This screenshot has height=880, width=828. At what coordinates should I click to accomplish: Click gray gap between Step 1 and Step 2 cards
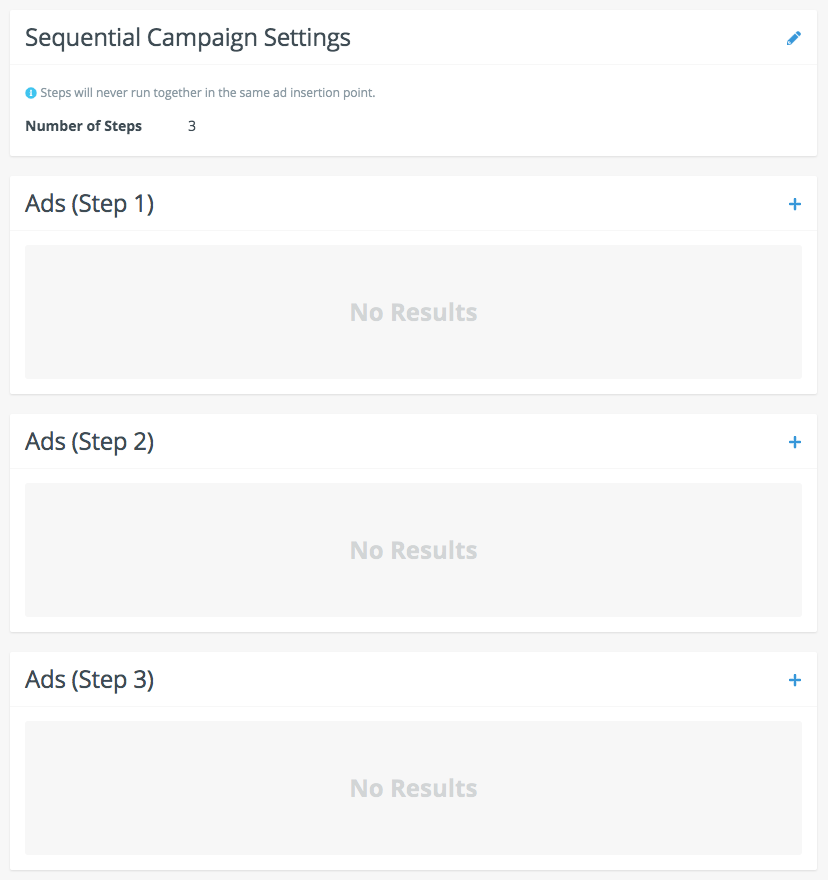413,404
